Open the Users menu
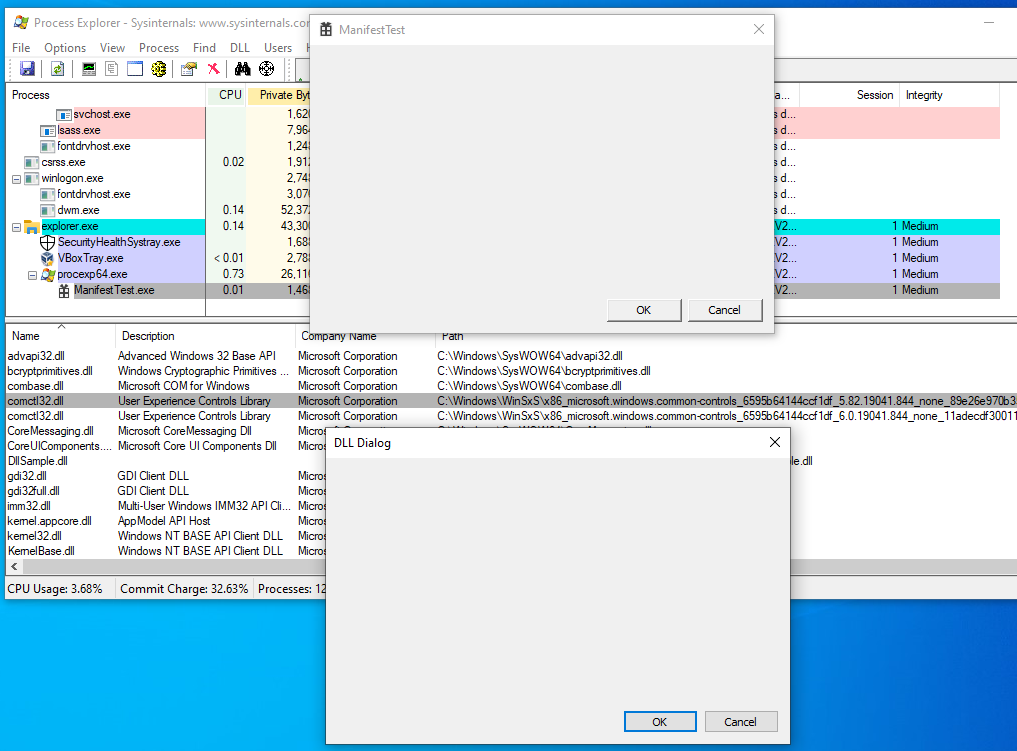The width and height of the screenshot is (1017, 751). 278,48
